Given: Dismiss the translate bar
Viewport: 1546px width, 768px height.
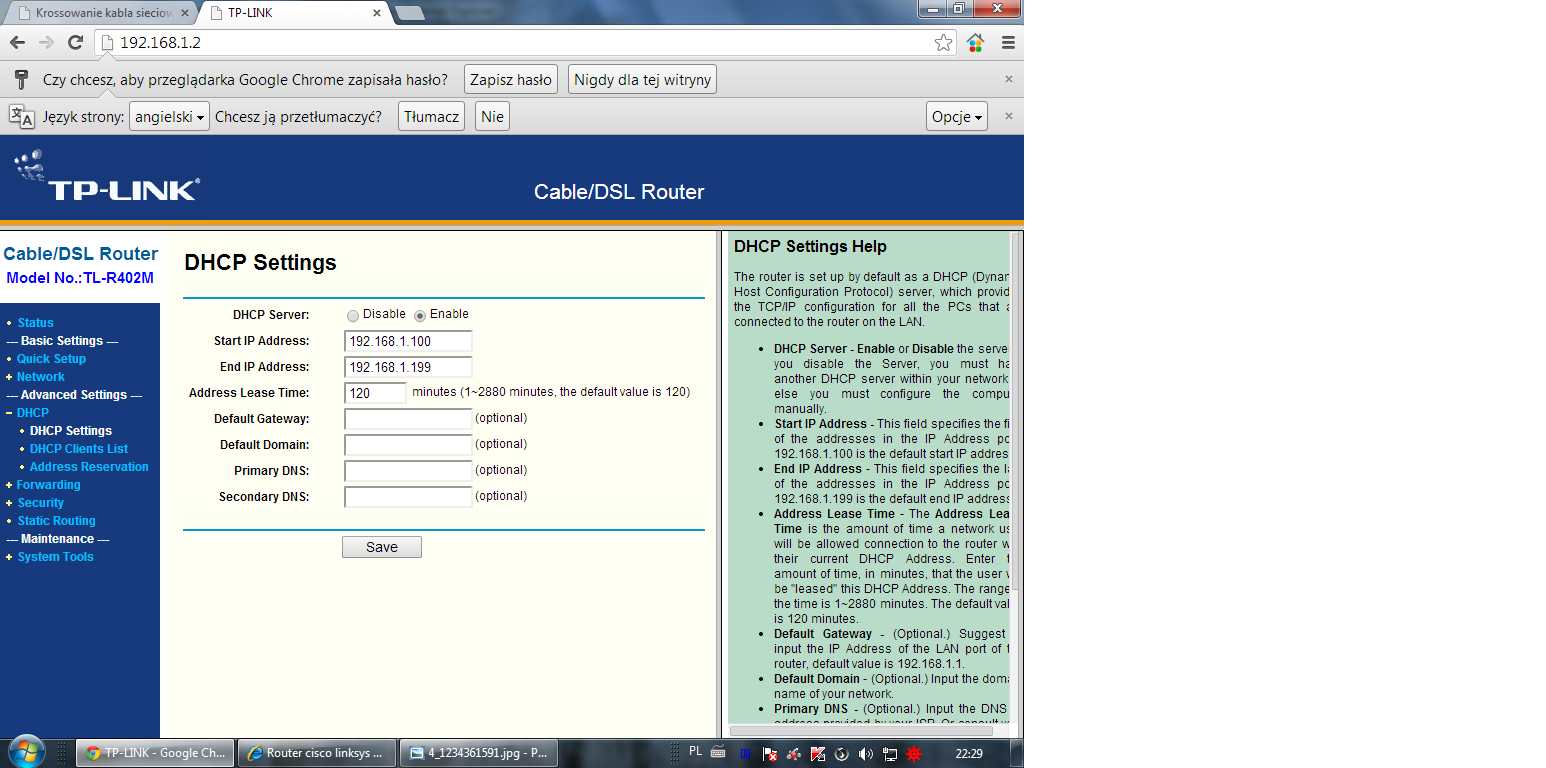Looking at the screenshot, I should pyautogui.click(x=1008, y=116).
